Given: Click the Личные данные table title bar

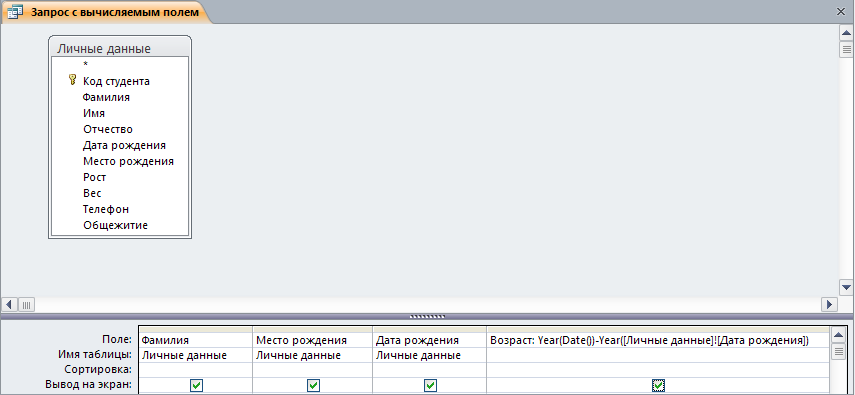Looking at the screenshot, I should 120,48.
